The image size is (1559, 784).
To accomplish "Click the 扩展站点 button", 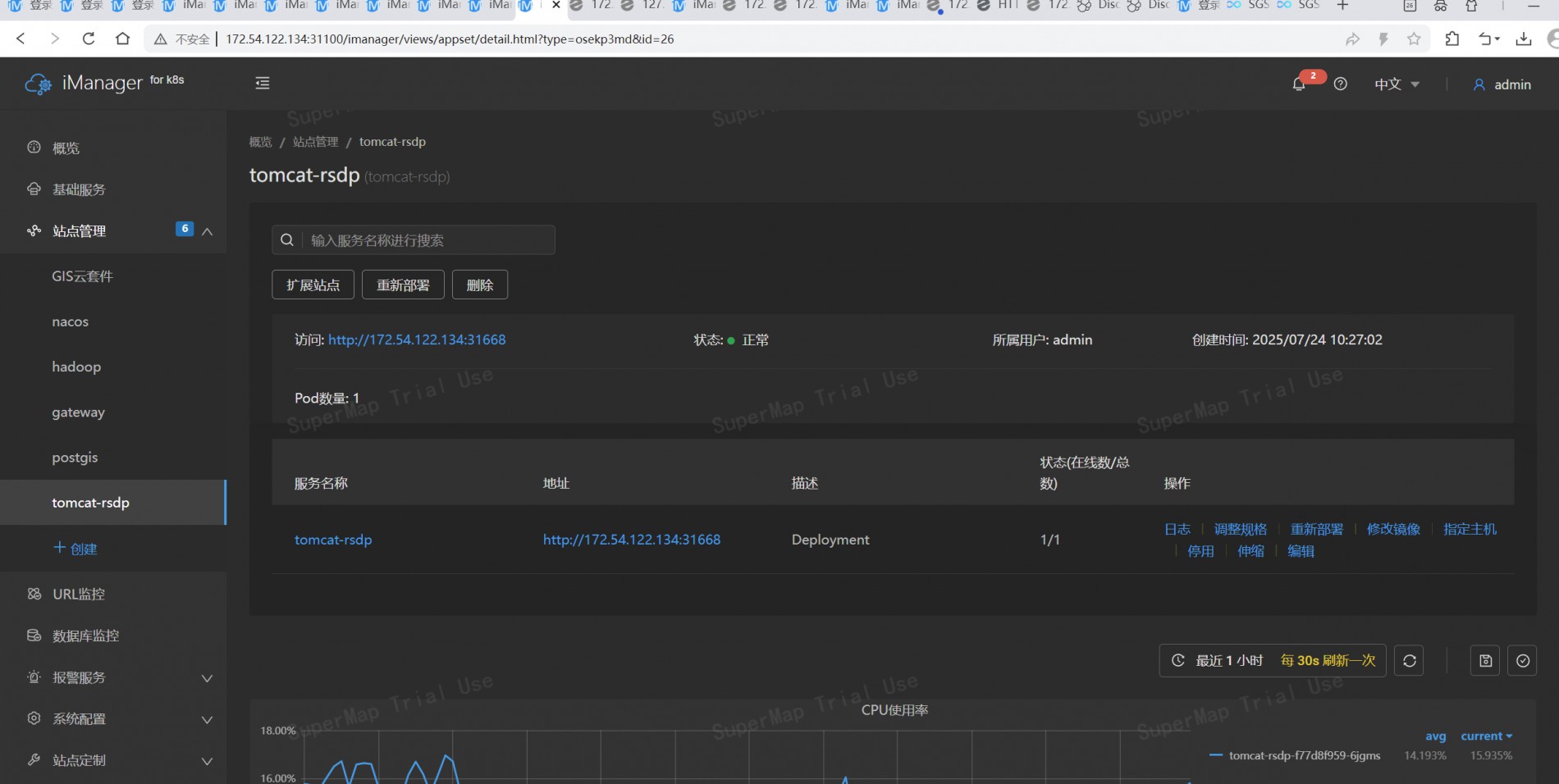I will coord(313,285).
